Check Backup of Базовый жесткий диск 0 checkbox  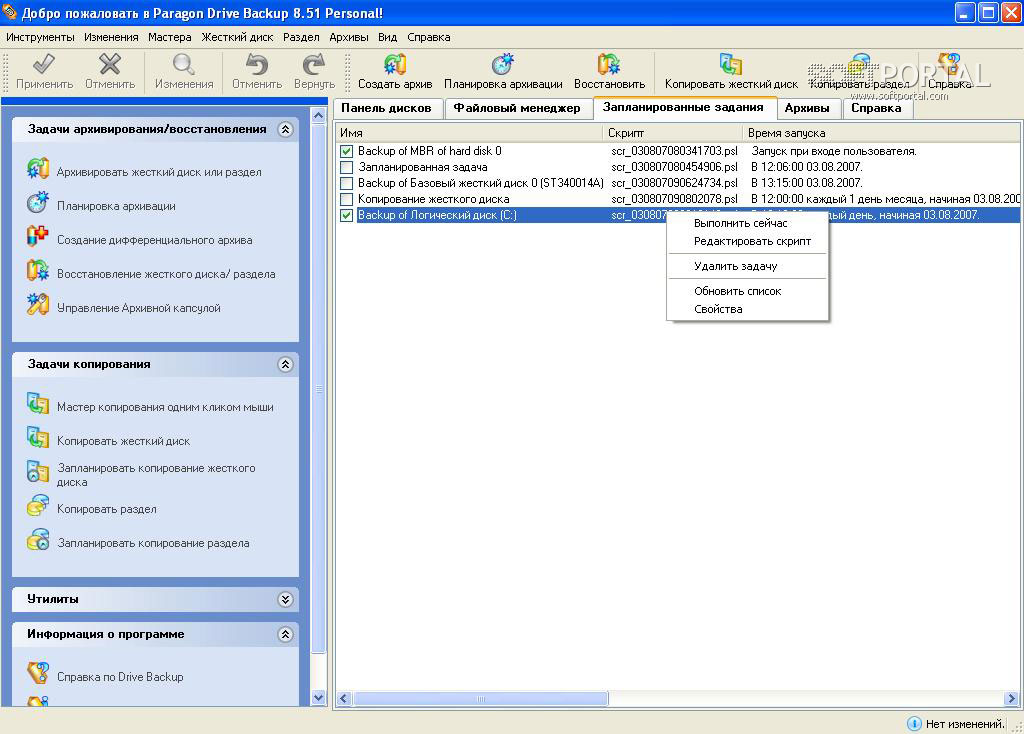pos(347,183)
